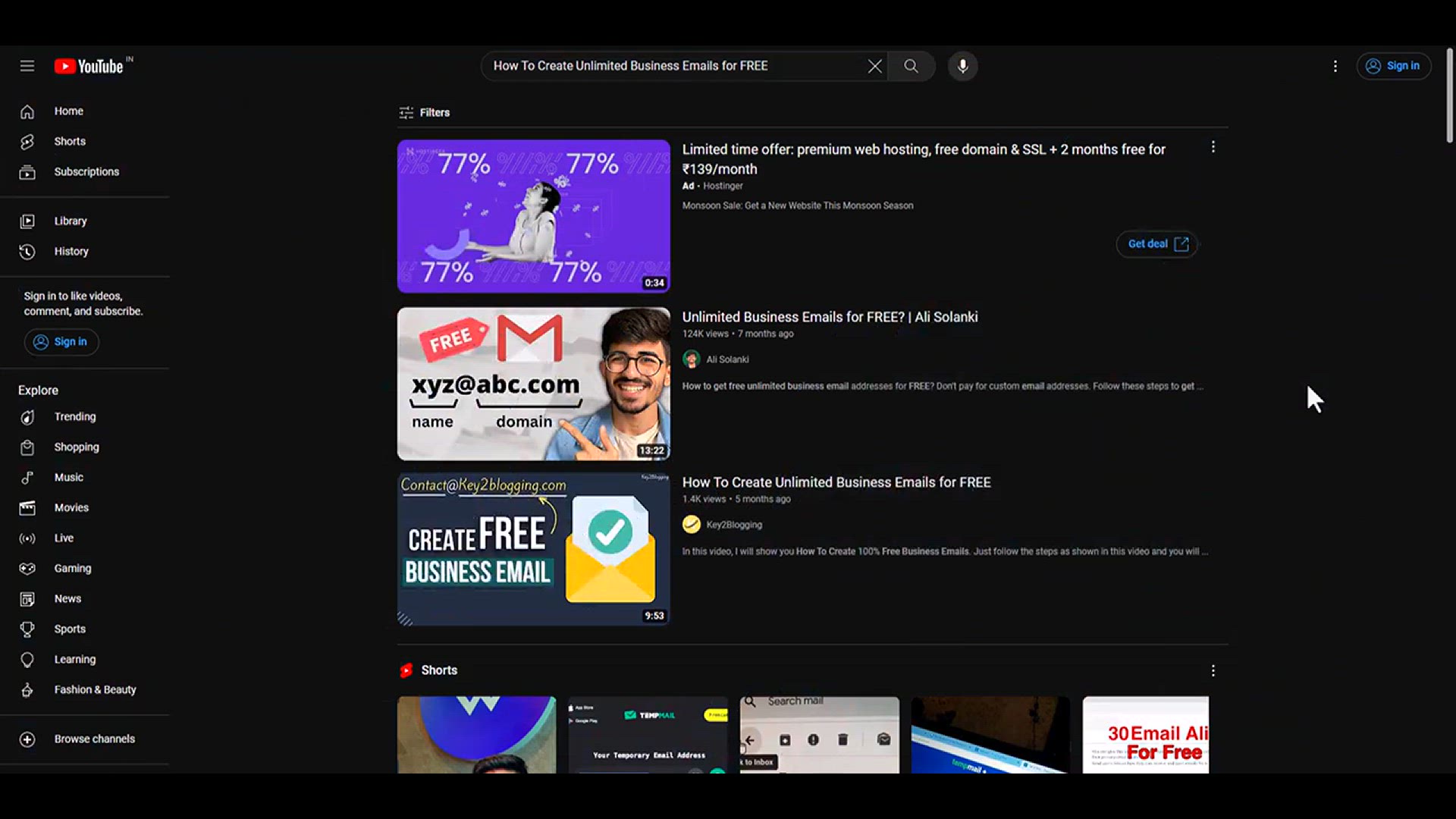Screen dimensions: 1456x819
Task: Open the header settings three-dot menu
Action: (1335, 66)
